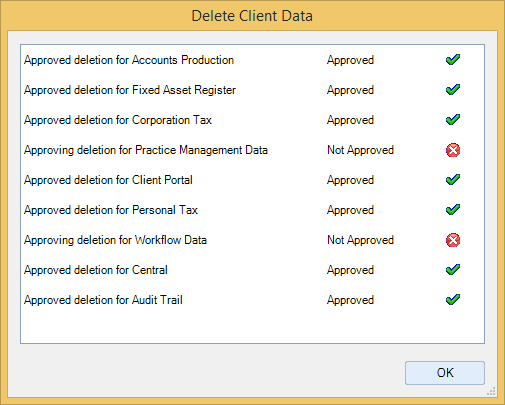Click red cross icon for Workflow Data

[x=453, y=240]
